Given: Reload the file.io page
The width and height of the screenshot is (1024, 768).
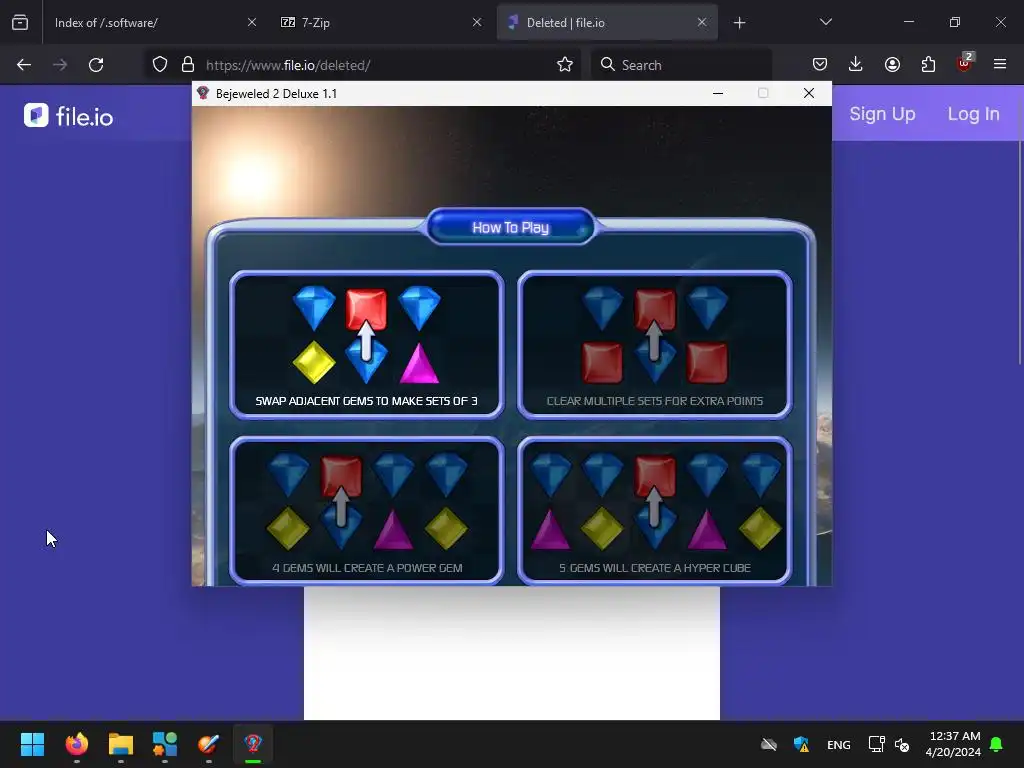Looking at the screenshot, I should click(x=96, y=65).
